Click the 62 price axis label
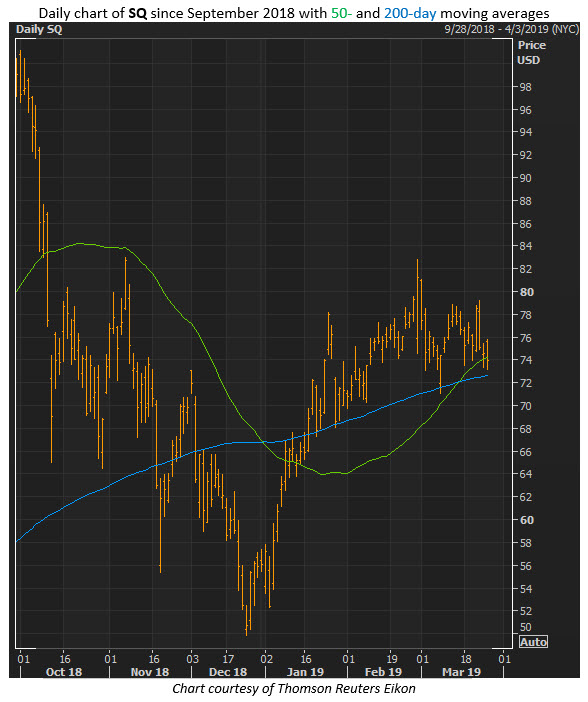 pyautogui.click(x=525, y=497)
